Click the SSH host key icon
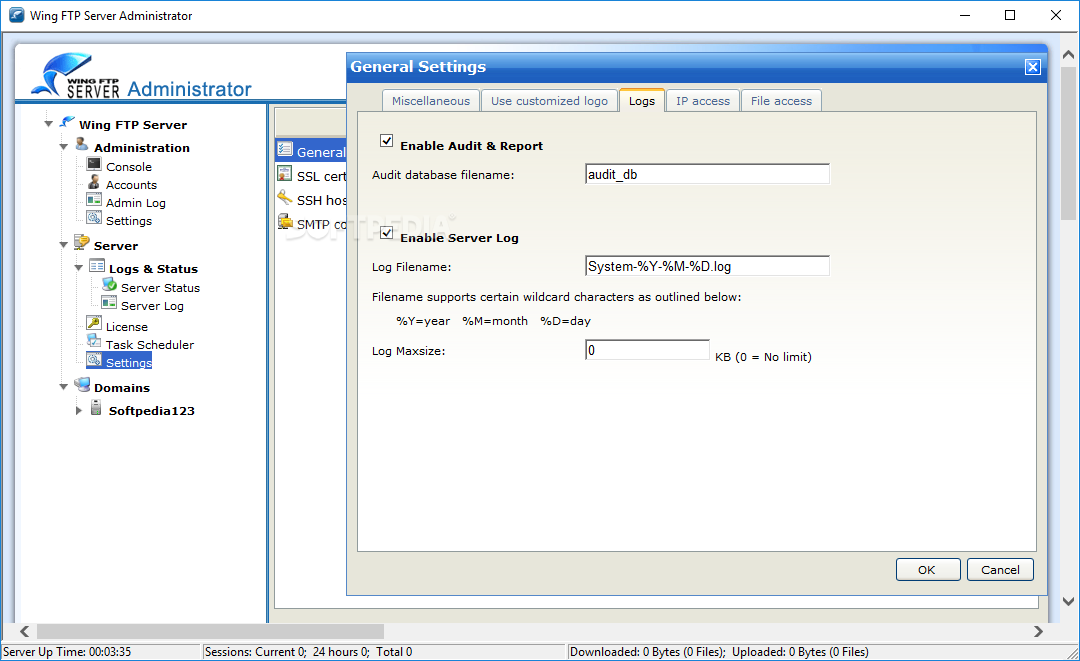This screenshot has height=661, width=1080. pyautogui.click(x=284, y=198)
